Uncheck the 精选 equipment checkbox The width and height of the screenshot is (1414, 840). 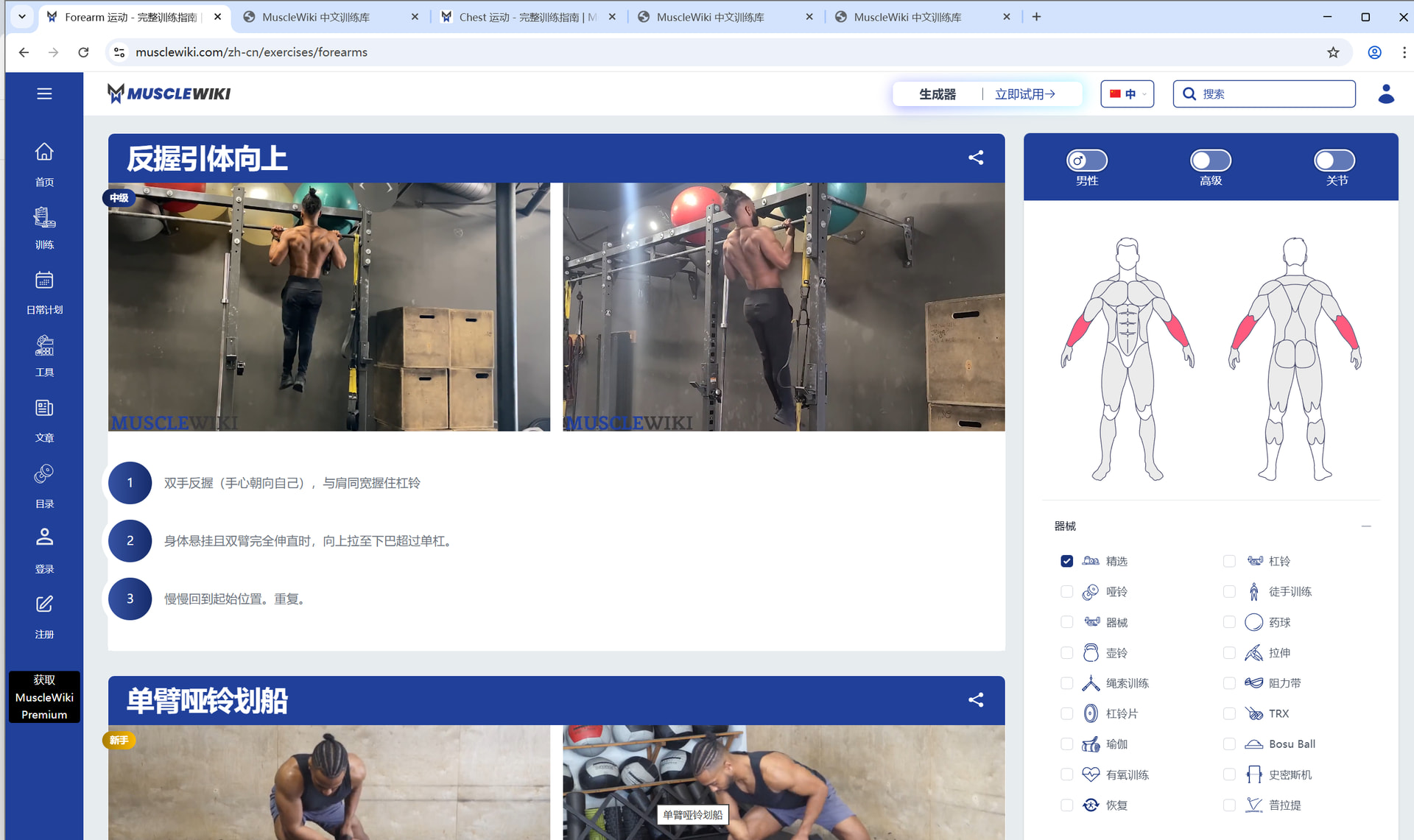[x=1066, y=561]
